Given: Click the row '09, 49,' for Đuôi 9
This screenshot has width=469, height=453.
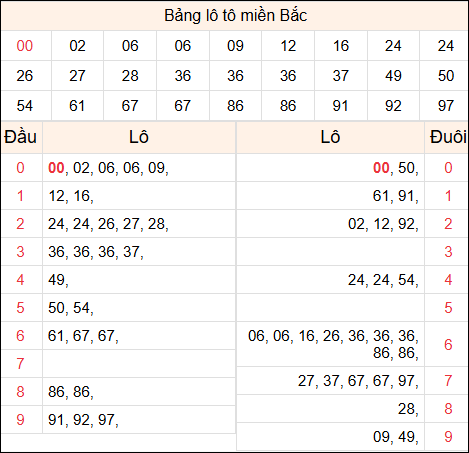Looking at the screenshot, I should (x=352, y=437).
